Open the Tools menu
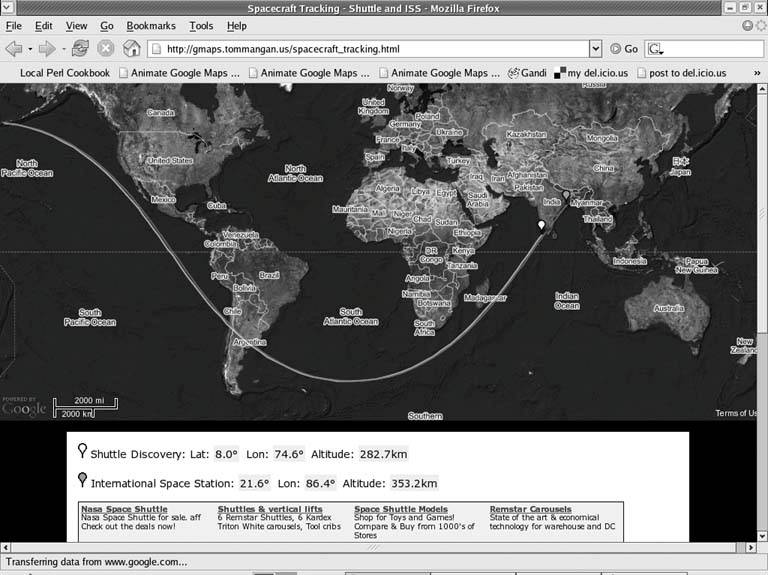768x575 pixels. pos(201,25)
